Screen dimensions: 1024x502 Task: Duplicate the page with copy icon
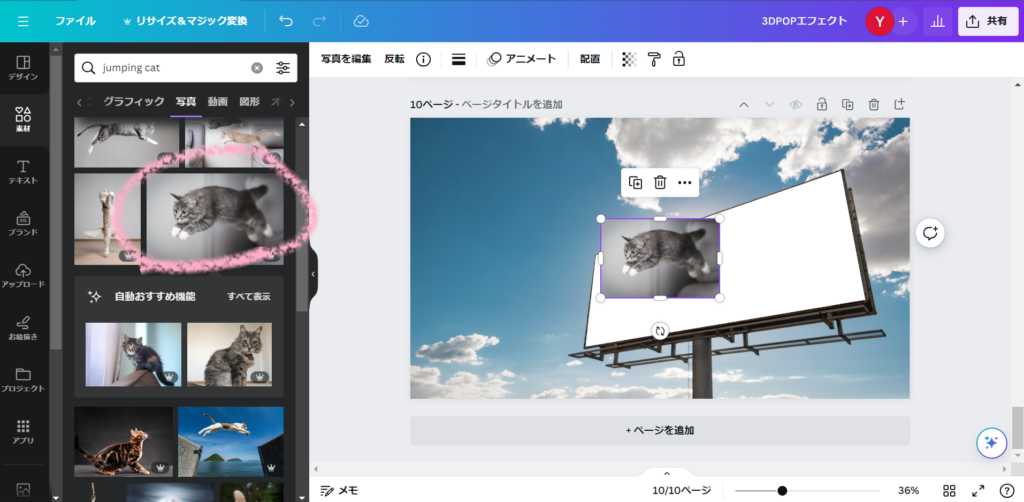tap(848, 104)
